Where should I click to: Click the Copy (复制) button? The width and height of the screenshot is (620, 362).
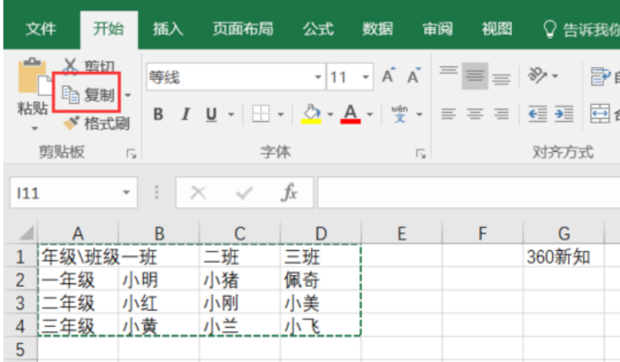click(x=87, y=95)
